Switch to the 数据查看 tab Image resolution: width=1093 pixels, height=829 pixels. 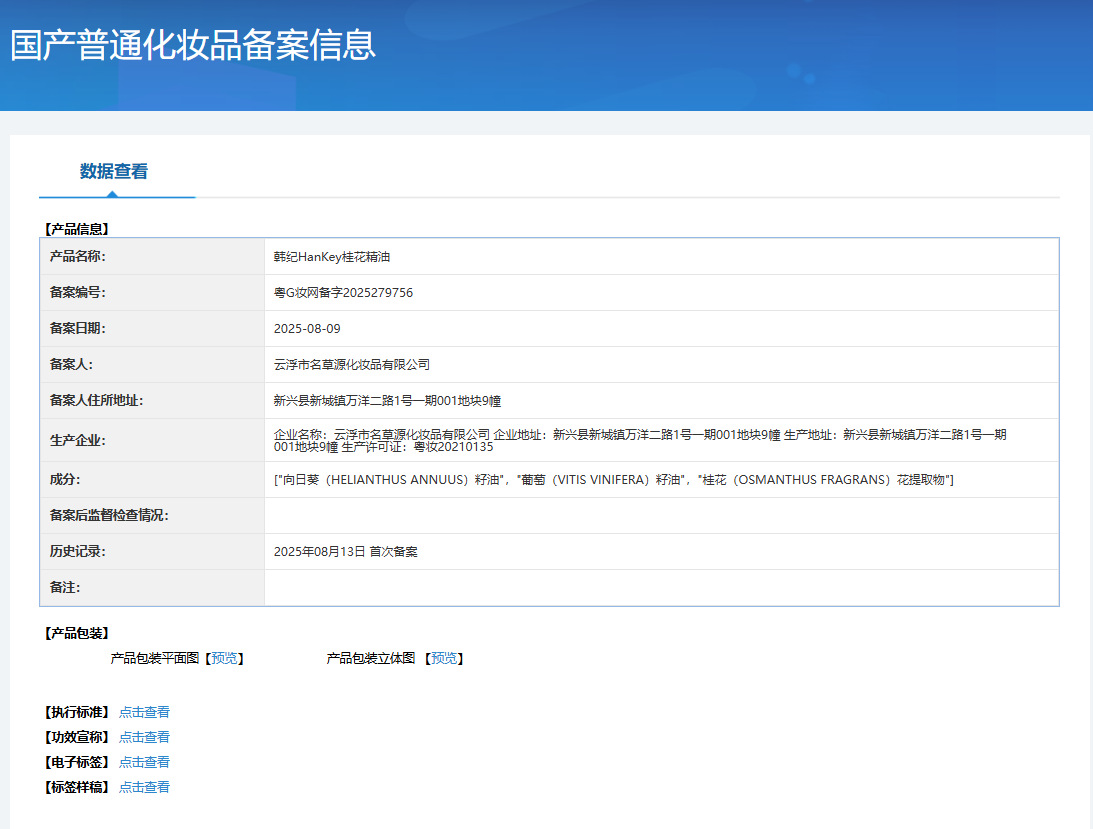pos(114,172)
